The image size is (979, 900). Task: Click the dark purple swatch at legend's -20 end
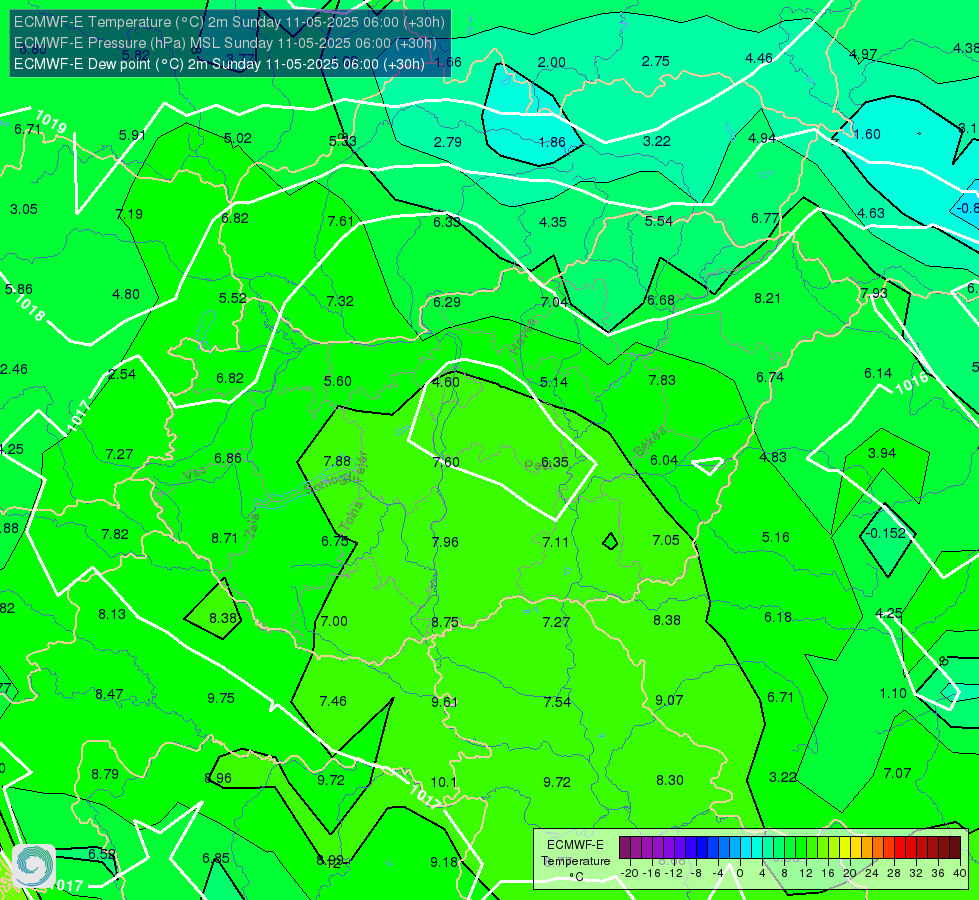(x=624, y=848)
